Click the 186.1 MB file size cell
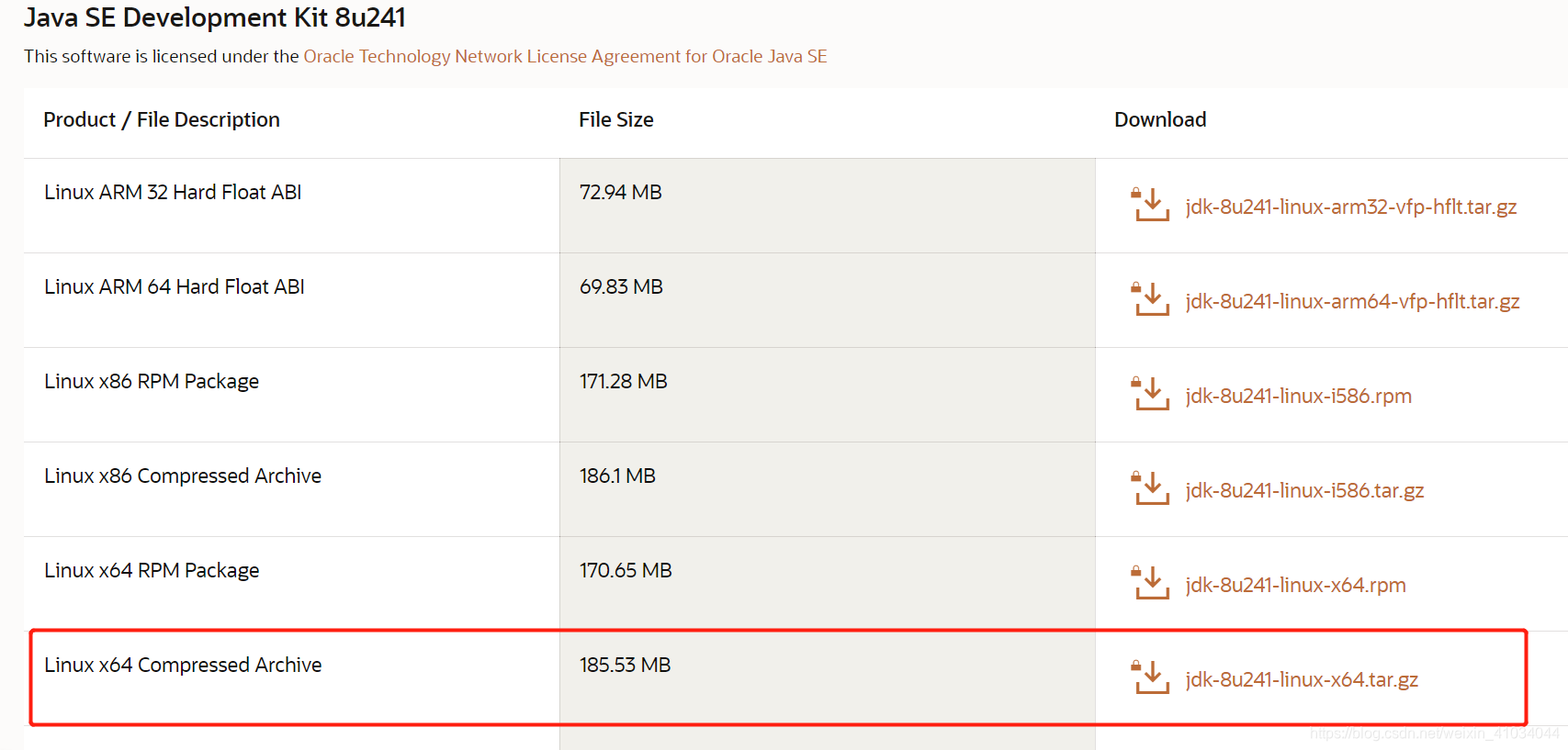Viewport: 1568px width, 750px height. (828, 489)
